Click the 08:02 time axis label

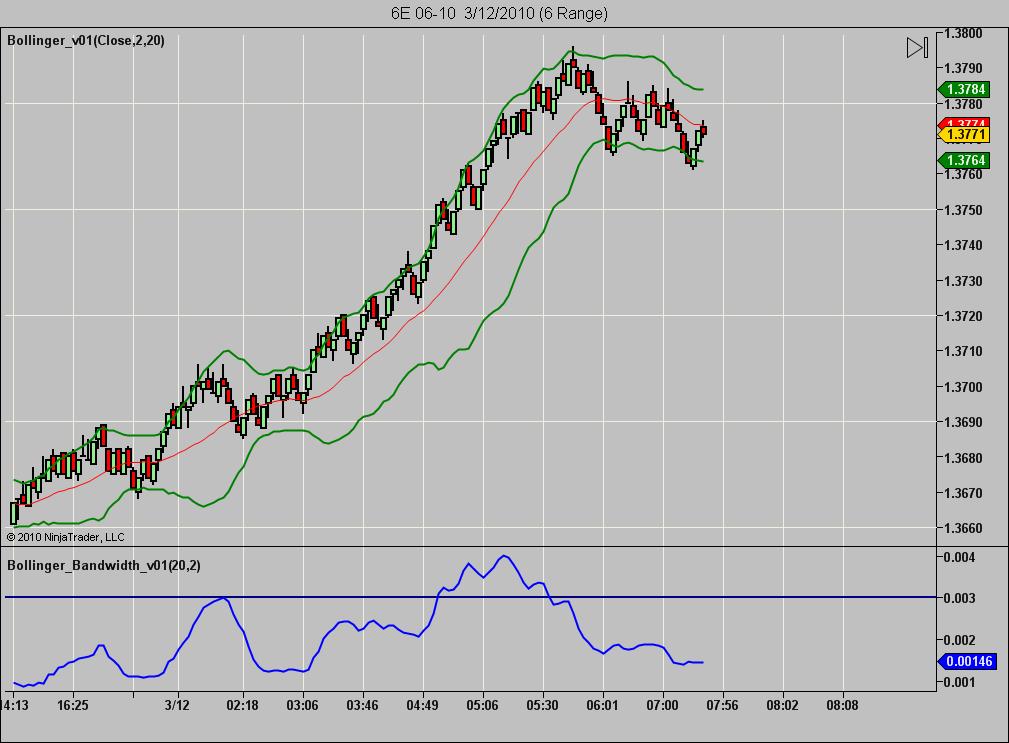tap(782, 706)
